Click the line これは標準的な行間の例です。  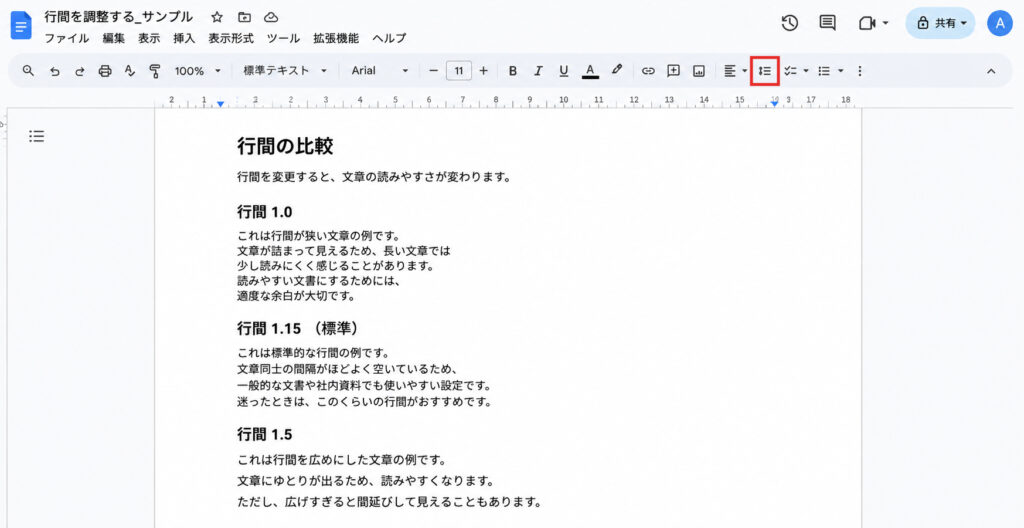[313, 355]
